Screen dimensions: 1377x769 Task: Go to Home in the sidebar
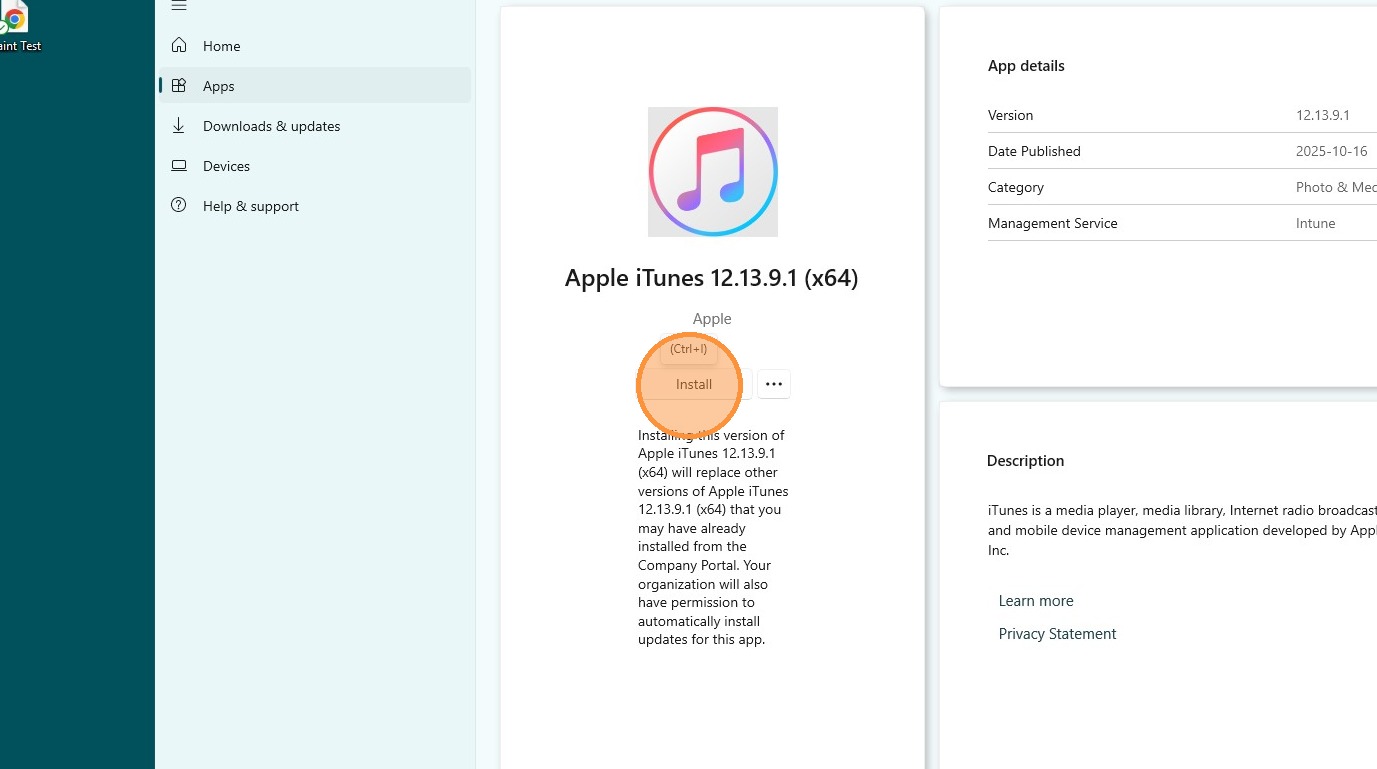[315, 46]
